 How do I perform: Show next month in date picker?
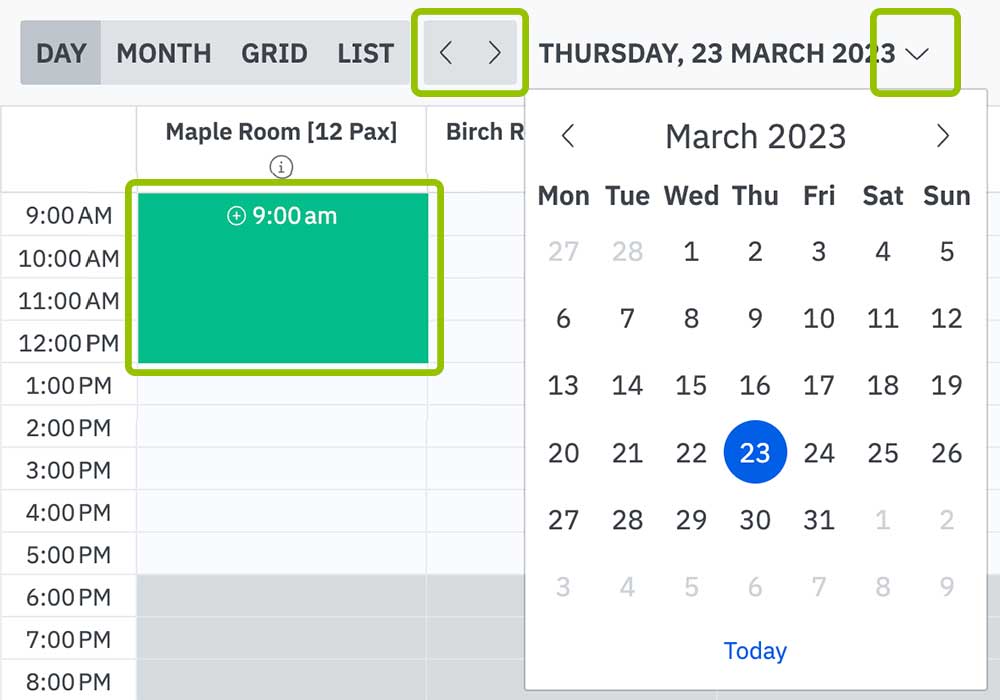[x=942, y=136]
